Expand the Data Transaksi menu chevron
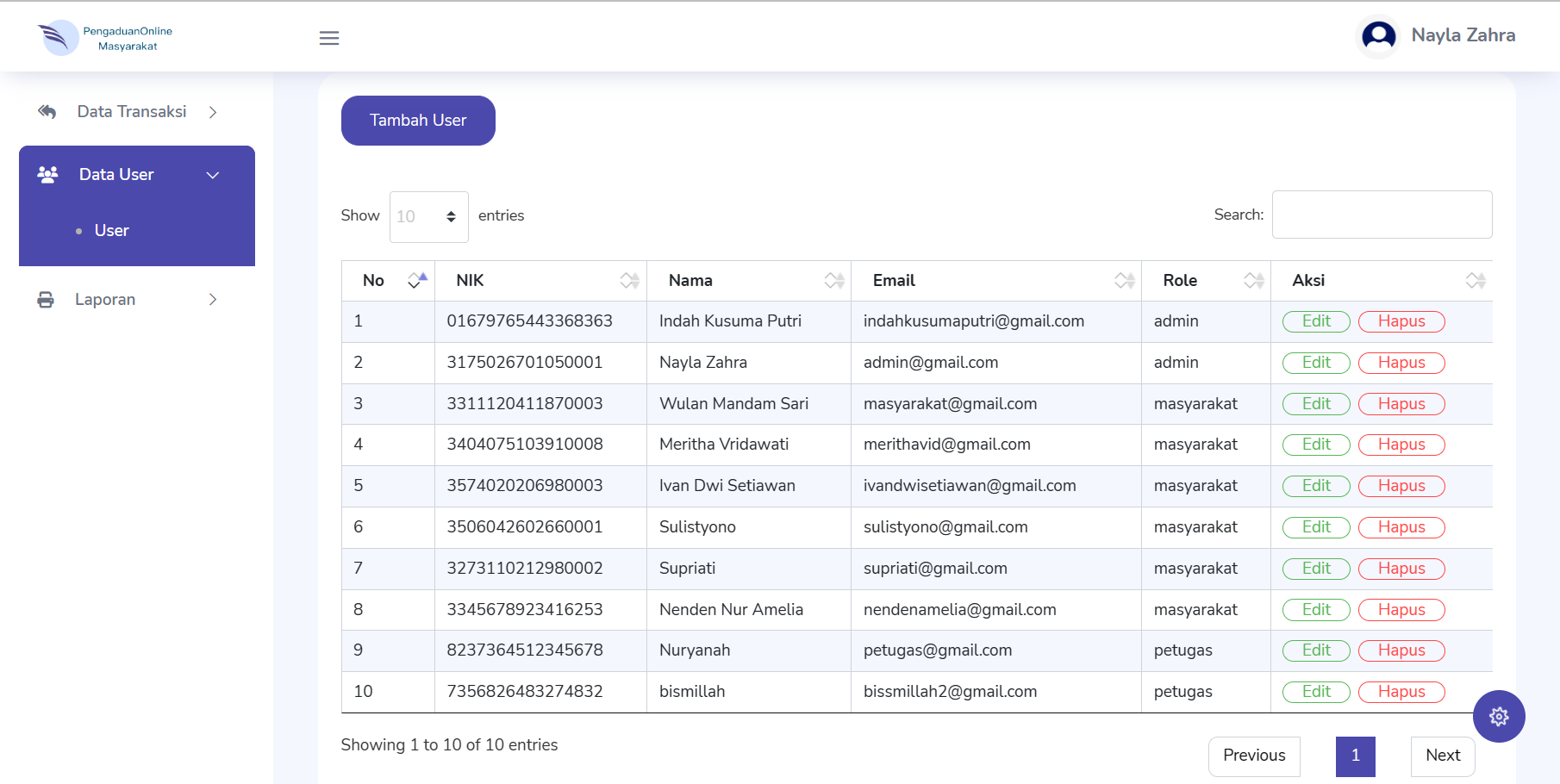 click(213, 112)
